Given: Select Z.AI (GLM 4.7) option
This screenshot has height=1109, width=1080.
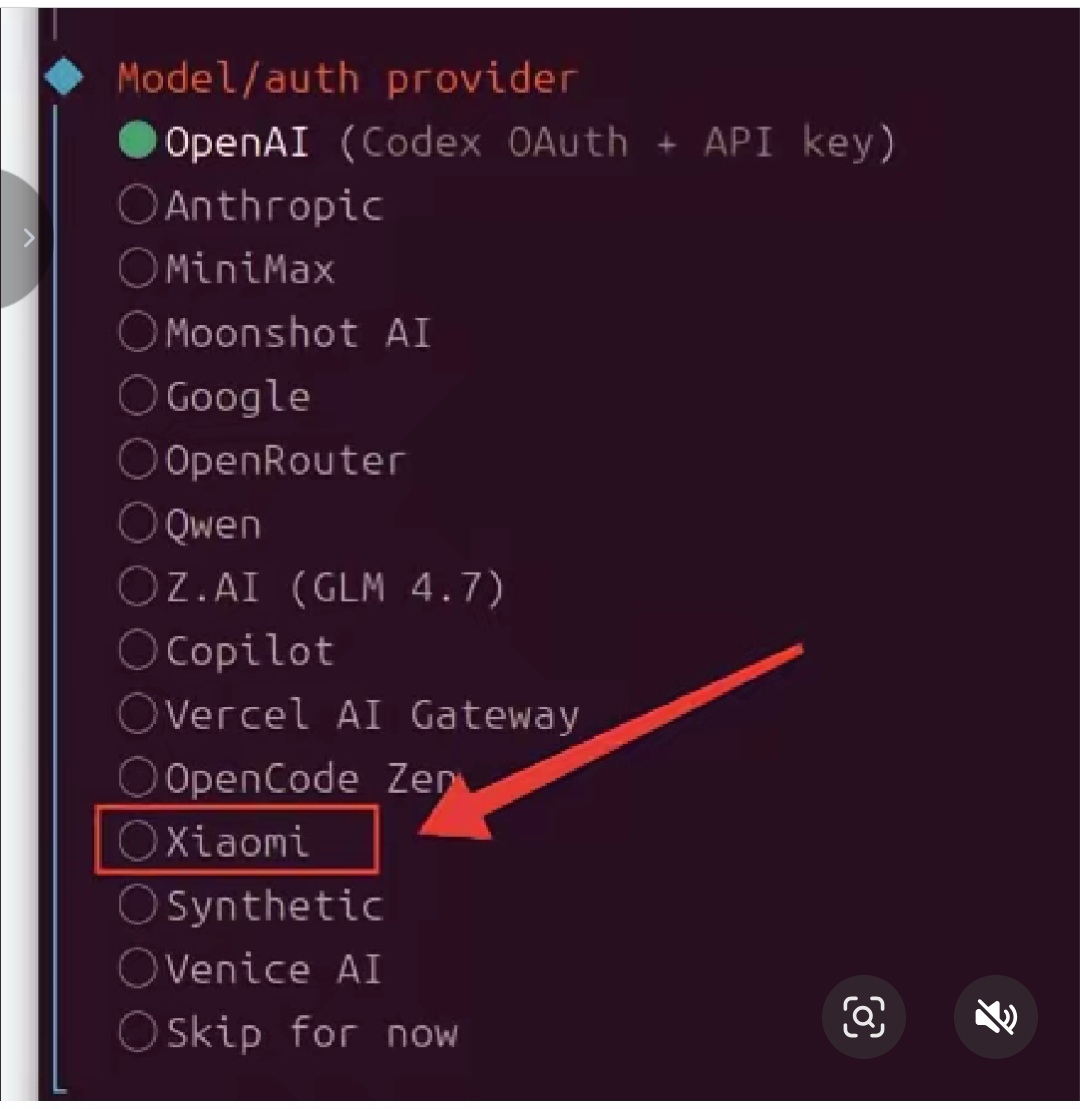Looking at the screenshot, I should coord(138,587).
